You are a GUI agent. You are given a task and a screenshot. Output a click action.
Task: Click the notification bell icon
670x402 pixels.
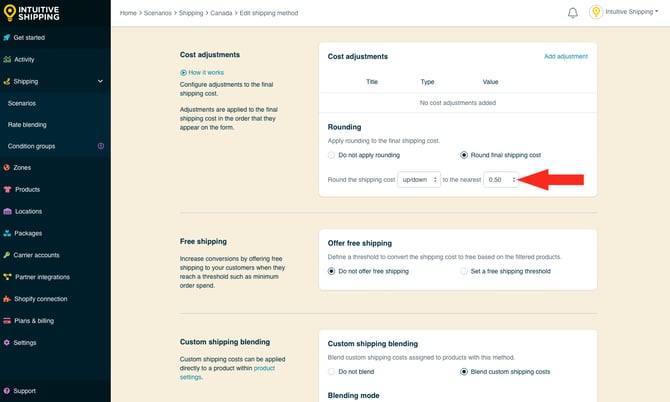(573, 13)
